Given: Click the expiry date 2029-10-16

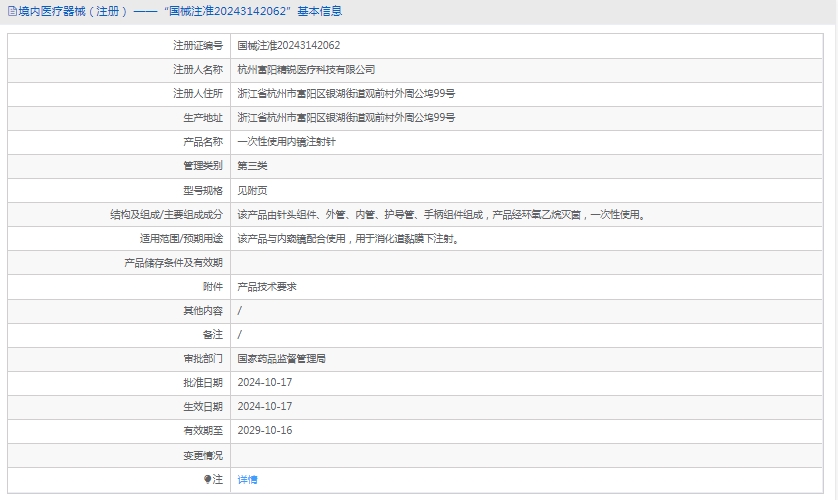Looking at the screenshot, I should (264, 431).
